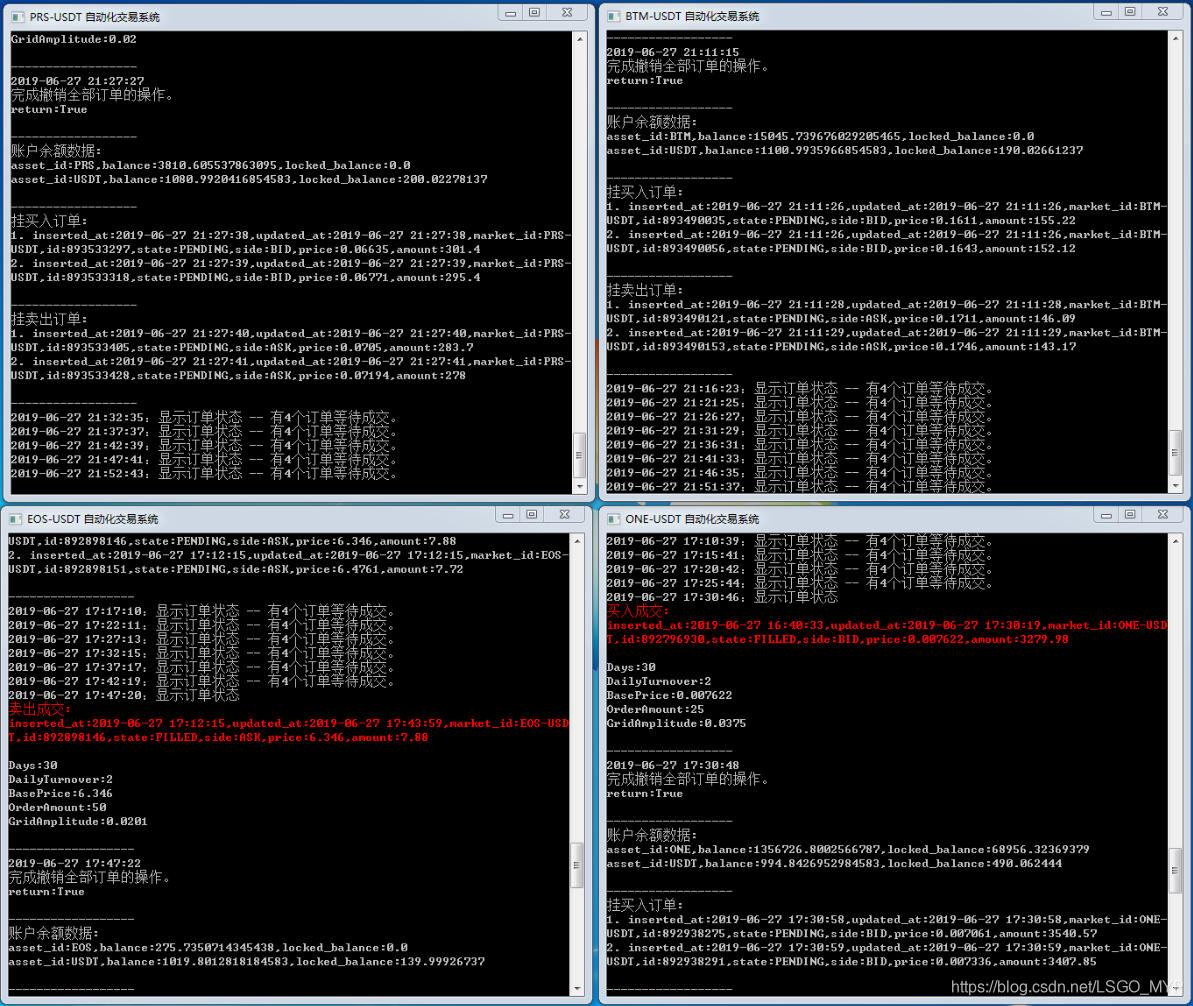This screenshot has width=1193, height=1006.
Task: Click scroll-up arrow in ONE-USDT window
Action: click(x=1176, y=540)
